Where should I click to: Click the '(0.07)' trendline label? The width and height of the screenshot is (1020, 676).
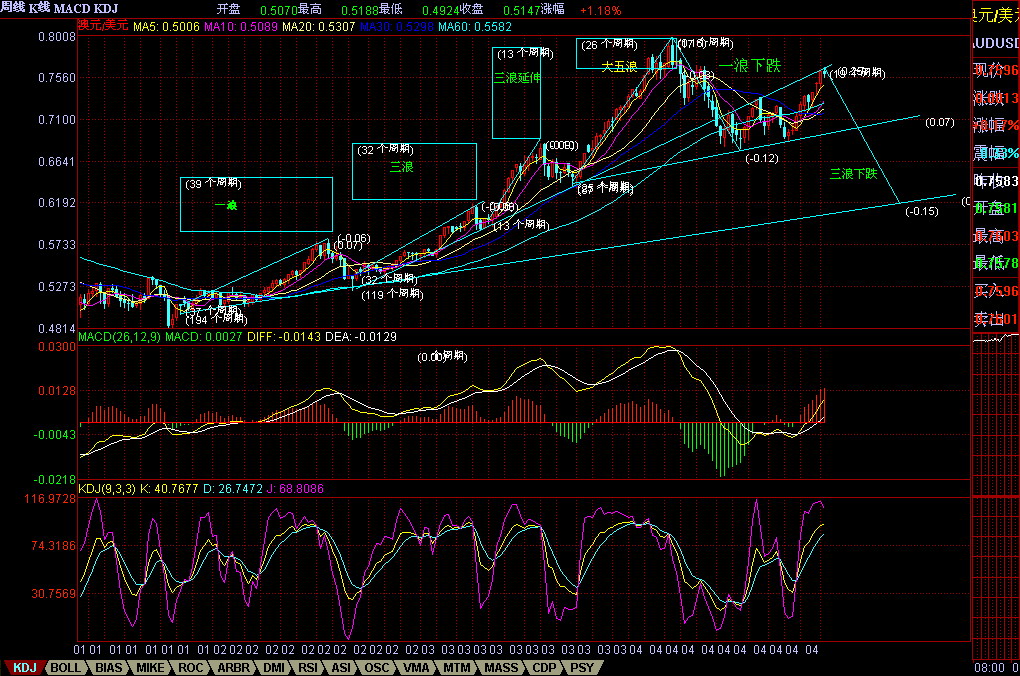[x=940, y=122]
